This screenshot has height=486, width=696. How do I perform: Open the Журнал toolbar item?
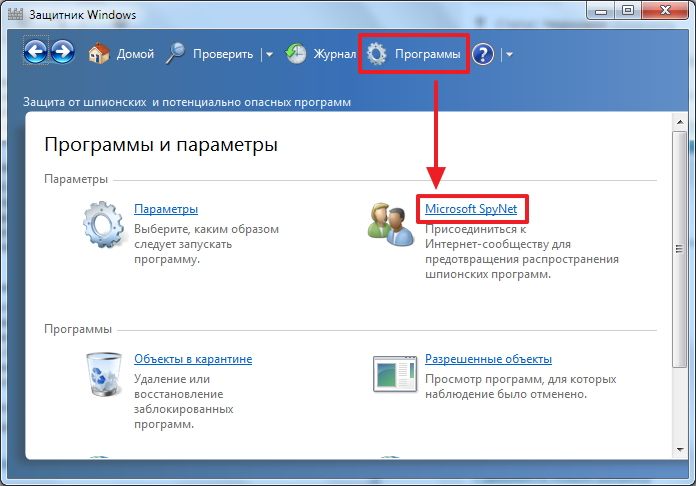(x=334, y=54)
